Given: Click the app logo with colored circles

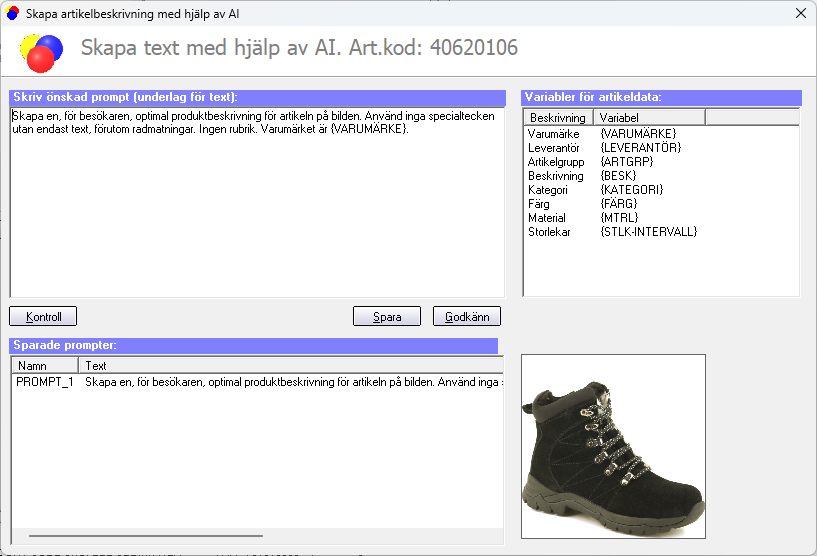Looking at the screenshot, I should 41,50.
